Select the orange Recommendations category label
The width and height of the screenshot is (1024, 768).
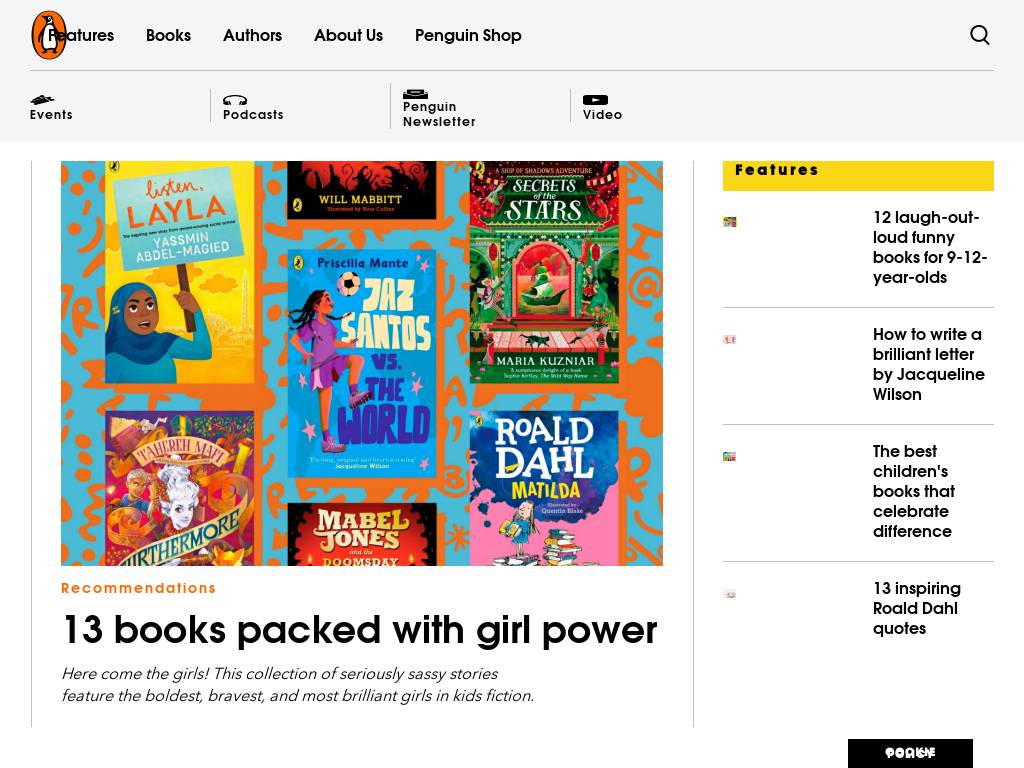[x=139, y=588]
